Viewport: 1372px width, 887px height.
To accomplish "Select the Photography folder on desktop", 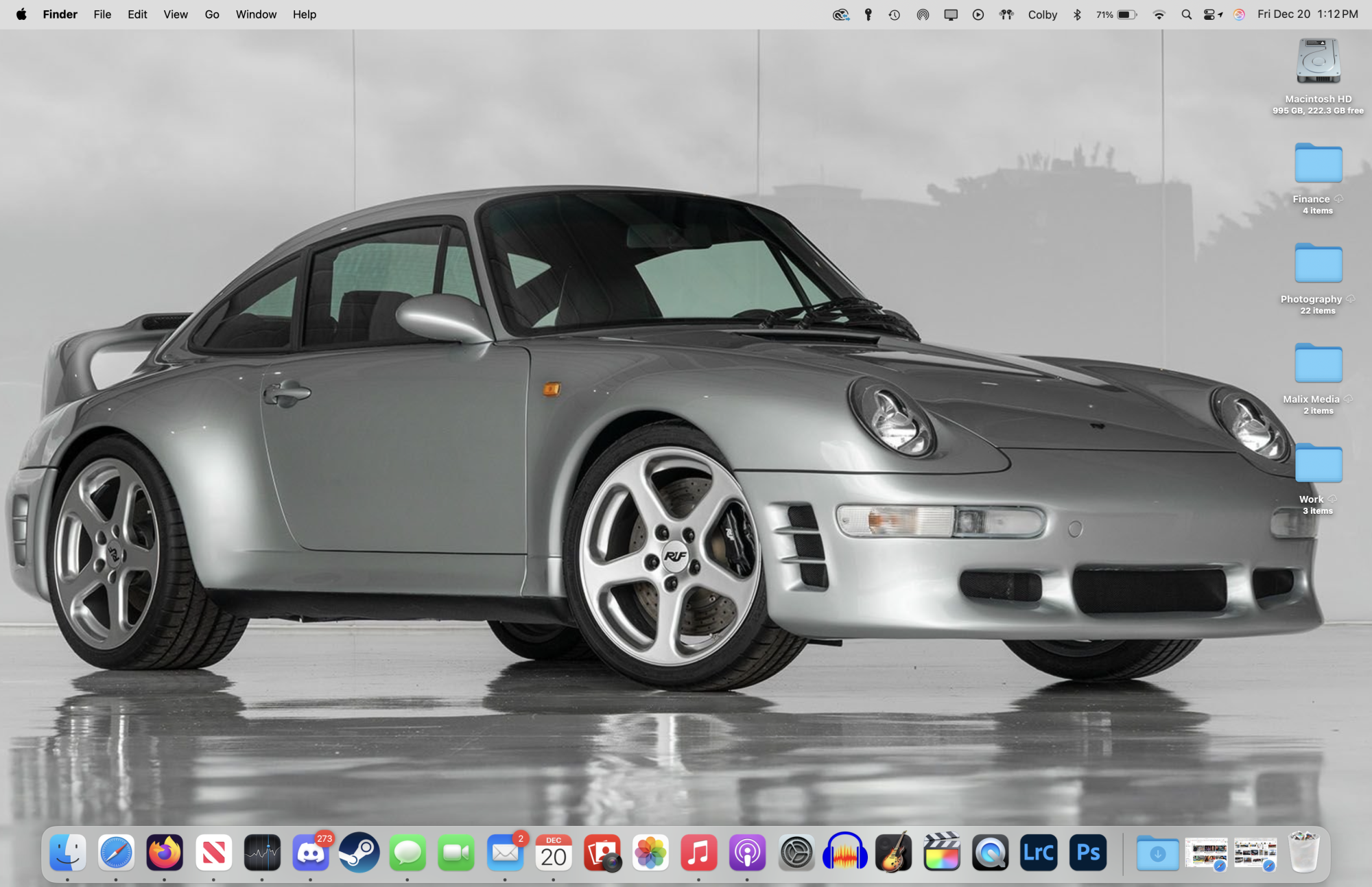I will pos(1318,264).
